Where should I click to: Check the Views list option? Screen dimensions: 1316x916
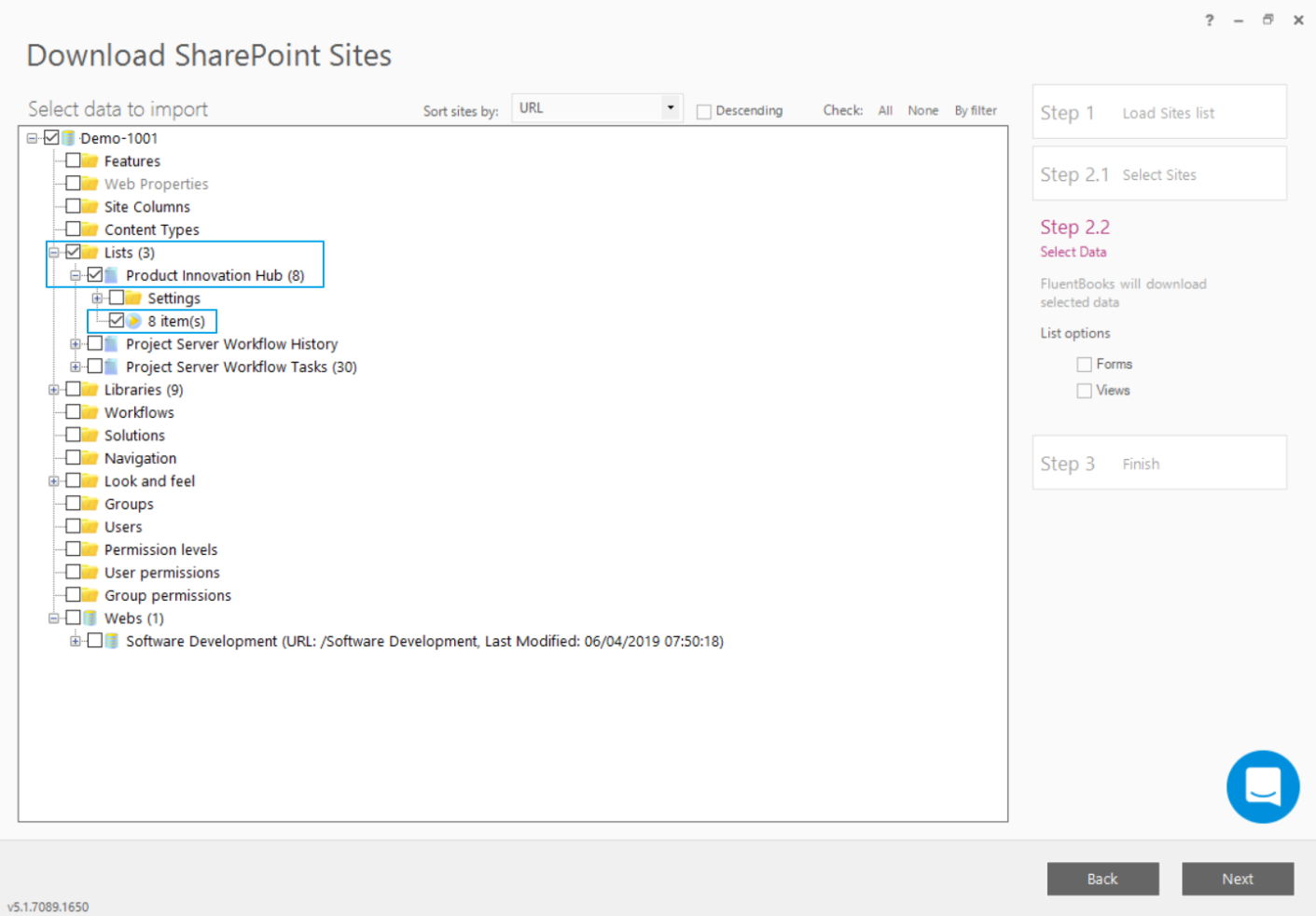[1084, 390]
